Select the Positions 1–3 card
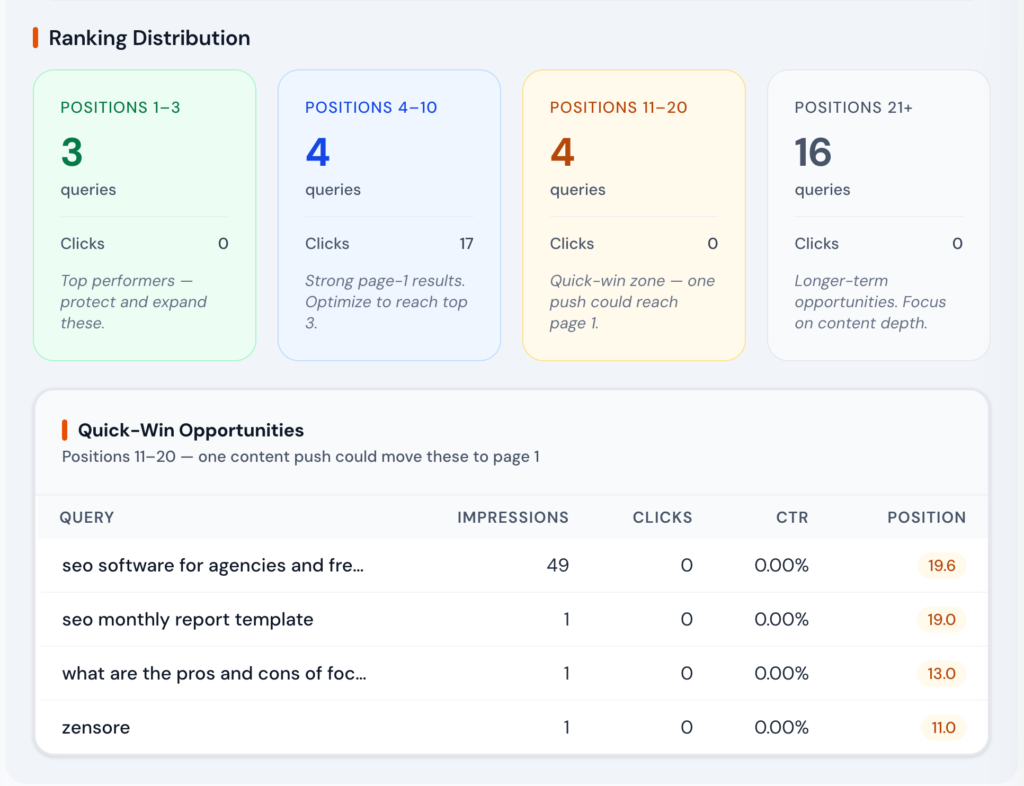 pos(144,214)
